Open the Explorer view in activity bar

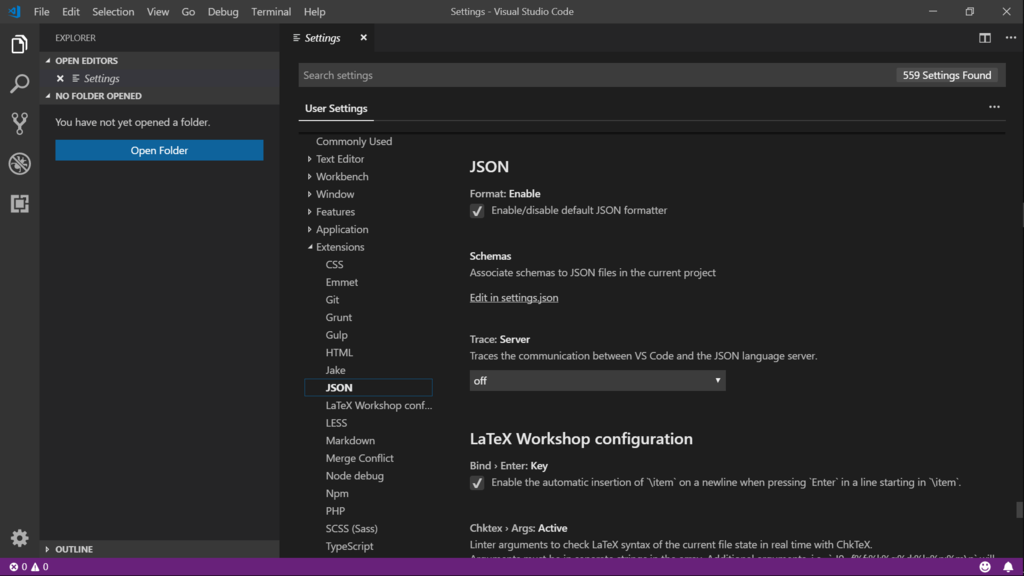coord(20,44)
